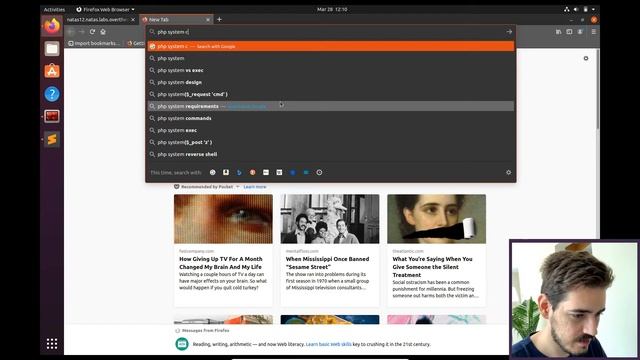Open the Library toolbar icon
The height and width of the screenshot is (360, 640).
(x=558, y=31)
